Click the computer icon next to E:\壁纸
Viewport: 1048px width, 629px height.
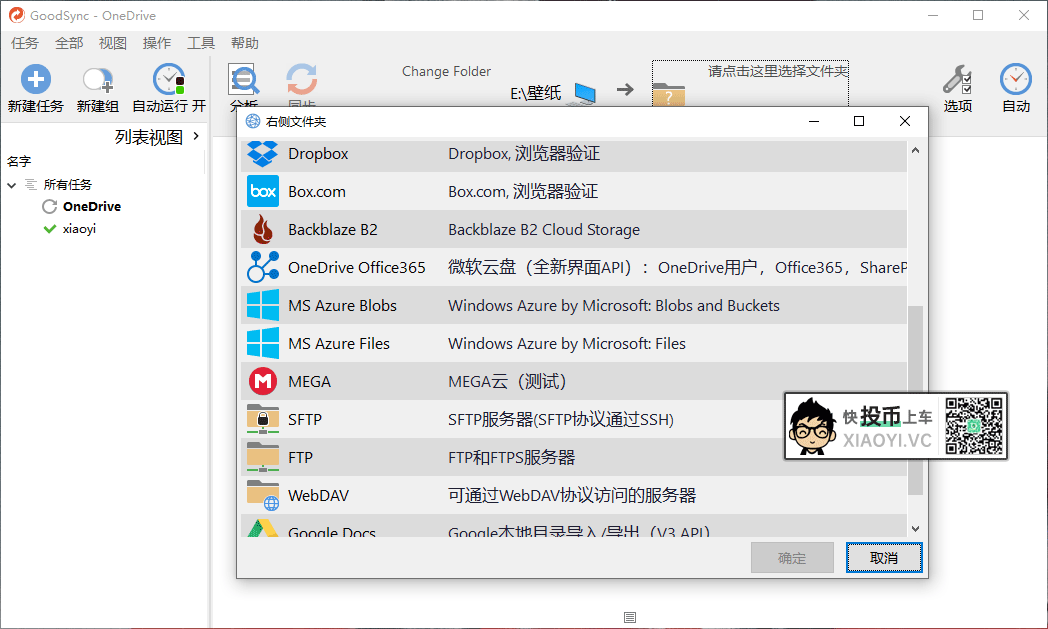585,90
